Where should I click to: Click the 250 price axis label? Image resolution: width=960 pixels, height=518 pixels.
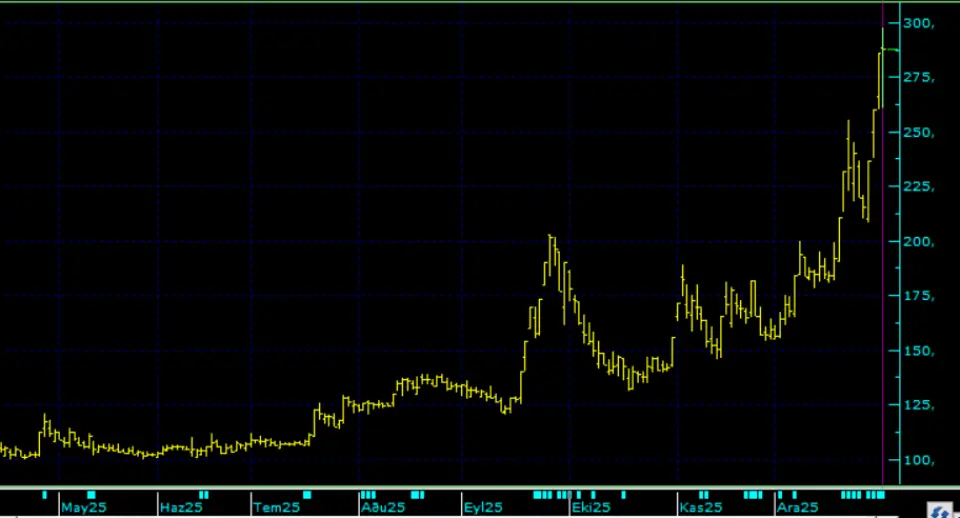pyautogui.click(x=918, y=133)
